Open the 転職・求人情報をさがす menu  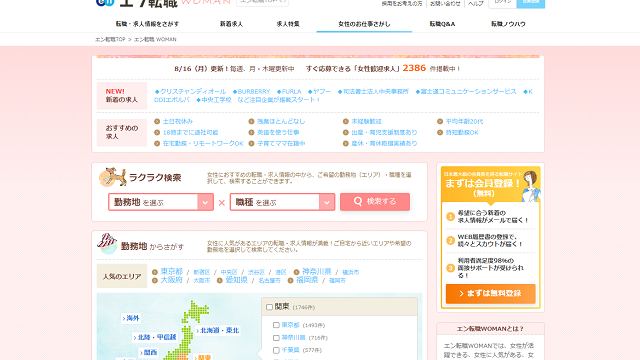pyautogui.click(x=147, y=24)
